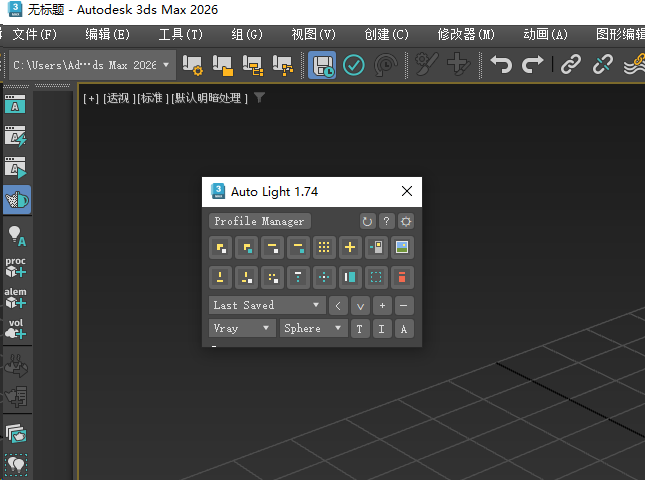Toggle the highlighted teapot render toolbar icon
The height and width of the screenshot is (480, 645).
(17, 199)
